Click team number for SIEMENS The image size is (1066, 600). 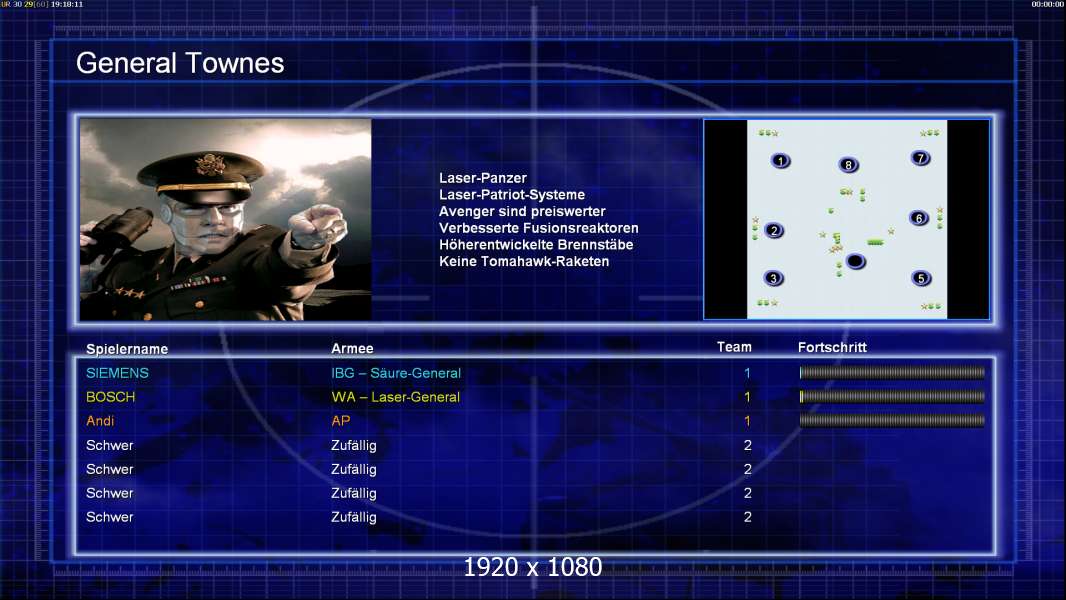coord(747,373)
